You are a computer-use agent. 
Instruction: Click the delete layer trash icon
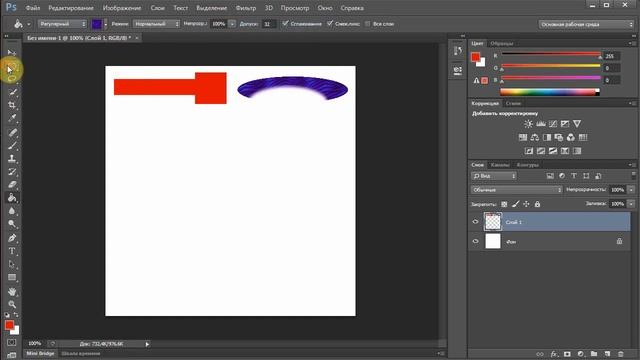(621, 354)
